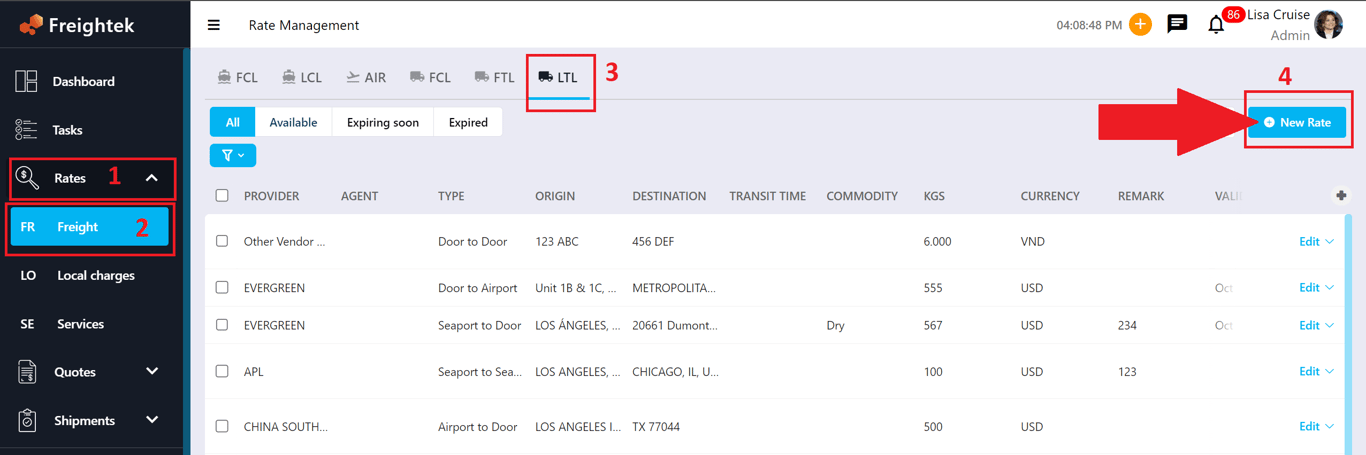Collapse the Rates sidebar section

coord(152,178)
